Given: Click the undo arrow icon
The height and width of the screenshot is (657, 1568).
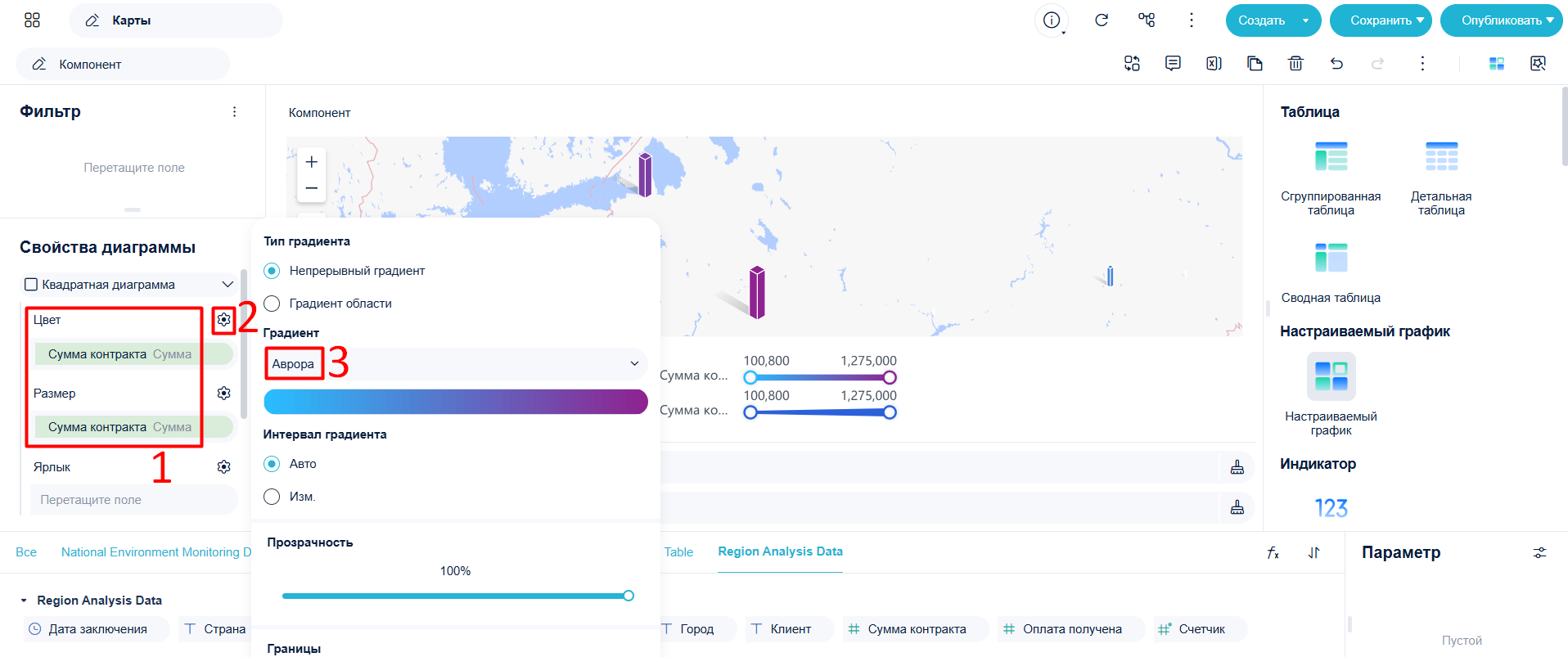Looking at the screenshot, I should 1336,63.
